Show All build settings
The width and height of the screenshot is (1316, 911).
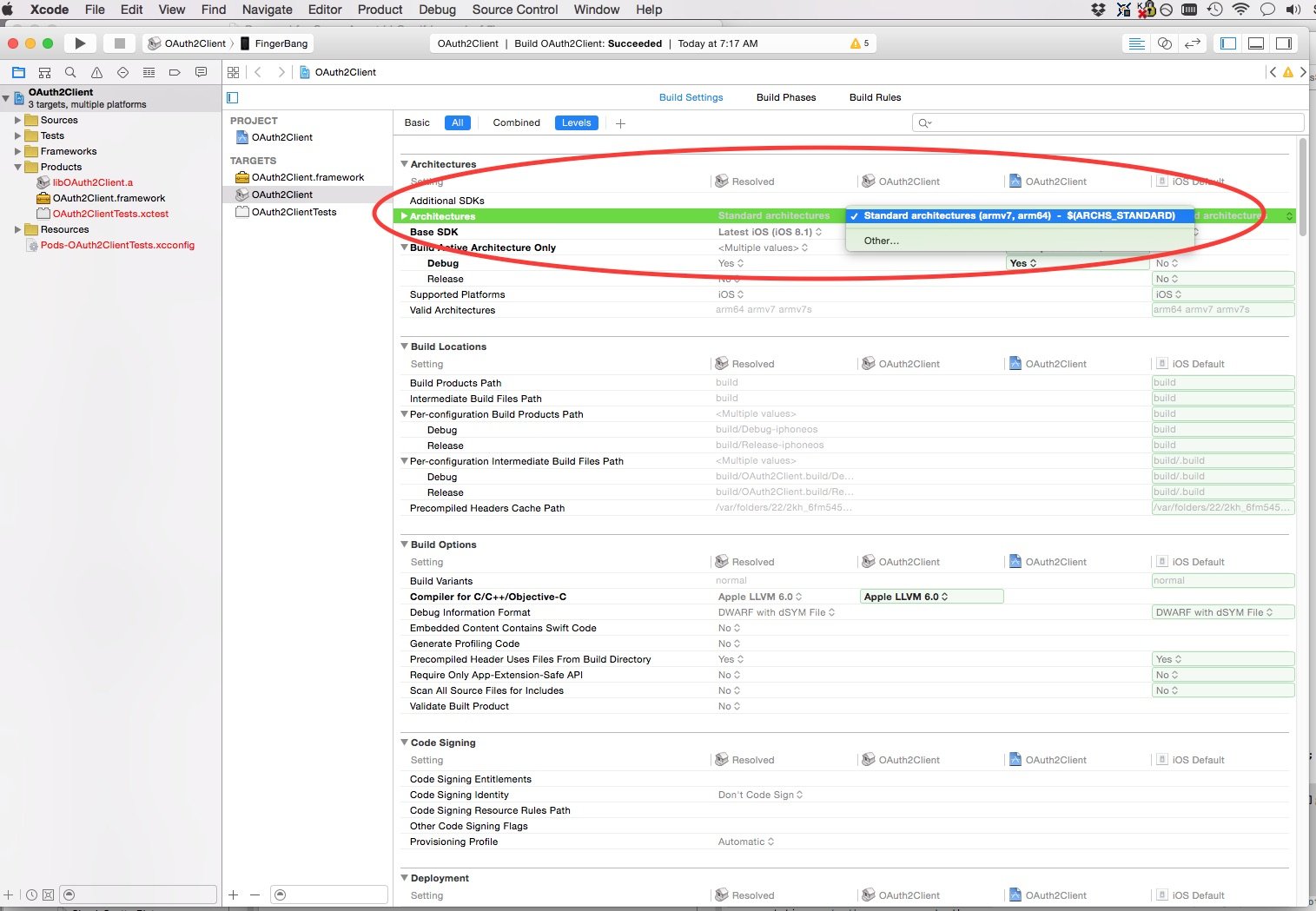458,122
